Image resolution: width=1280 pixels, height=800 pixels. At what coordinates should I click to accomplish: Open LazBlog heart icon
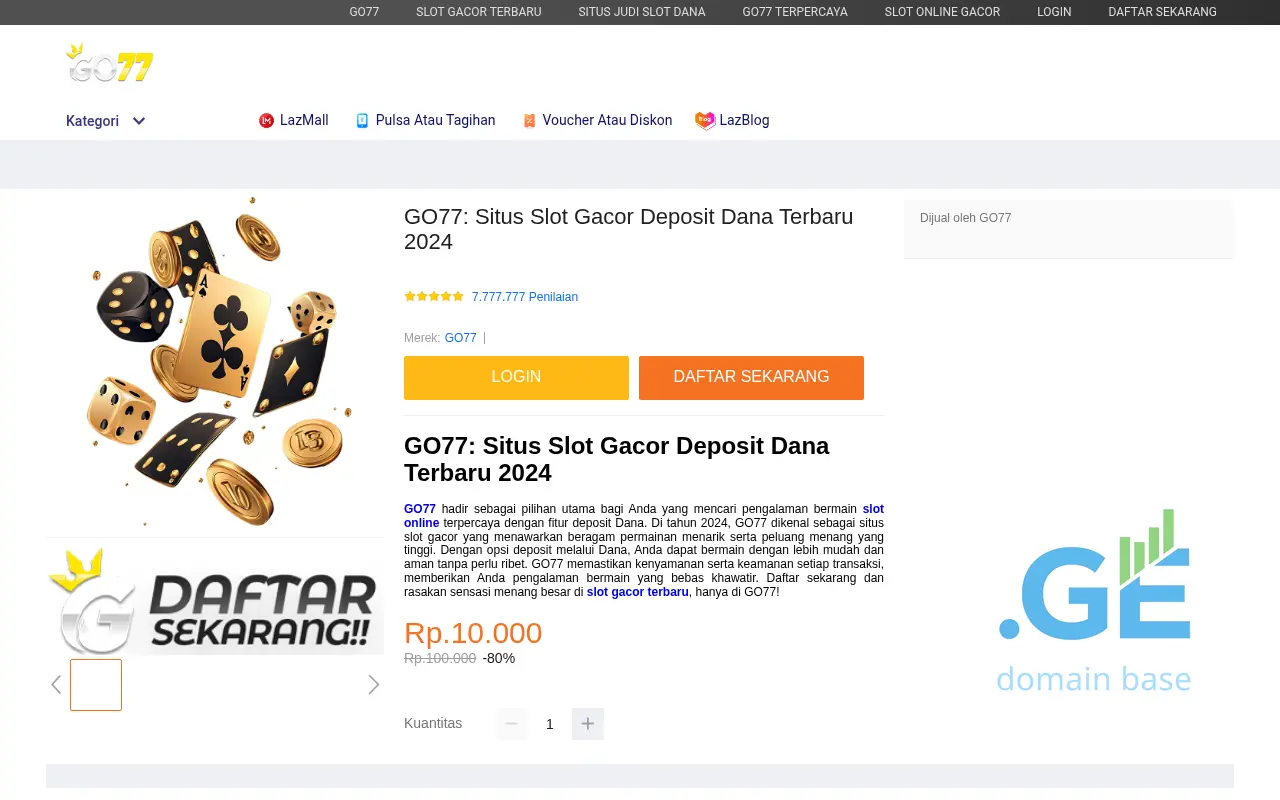pyautogui.click(x=705, y=120)
